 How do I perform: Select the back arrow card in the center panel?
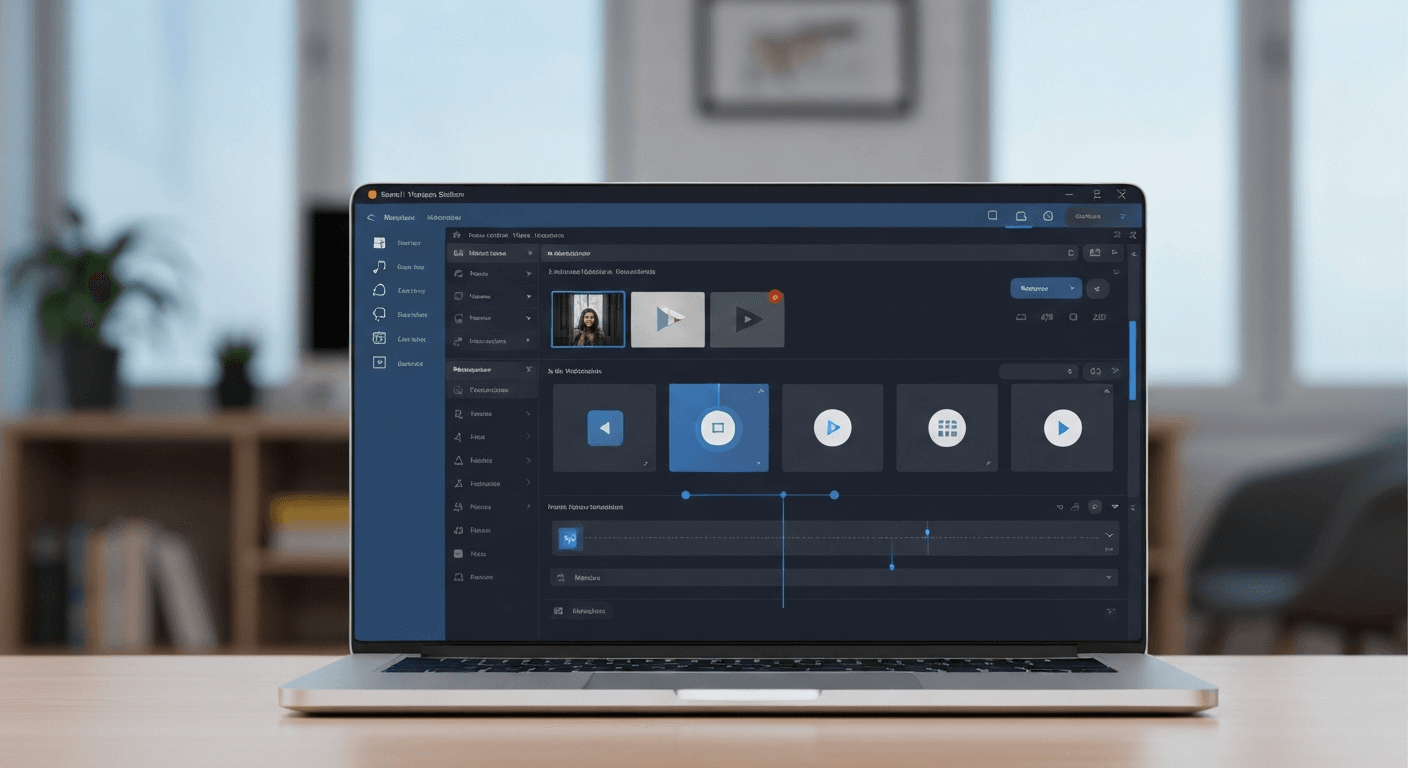click(604, 427)
